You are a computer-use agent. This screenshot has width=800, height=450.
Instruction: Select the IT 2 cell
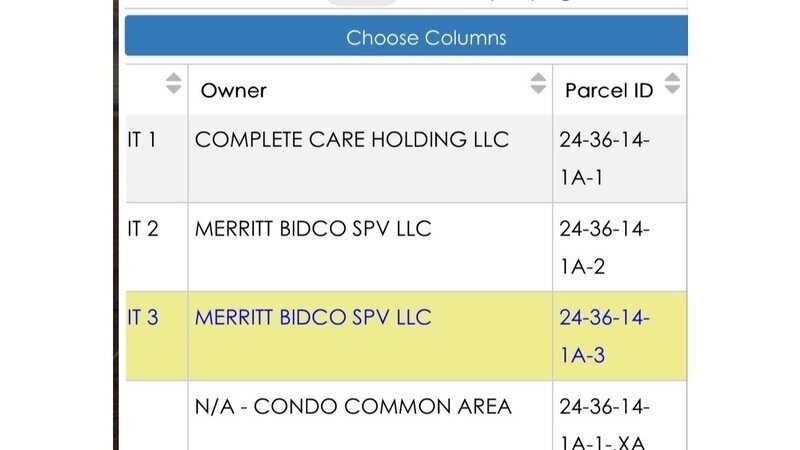143,229
